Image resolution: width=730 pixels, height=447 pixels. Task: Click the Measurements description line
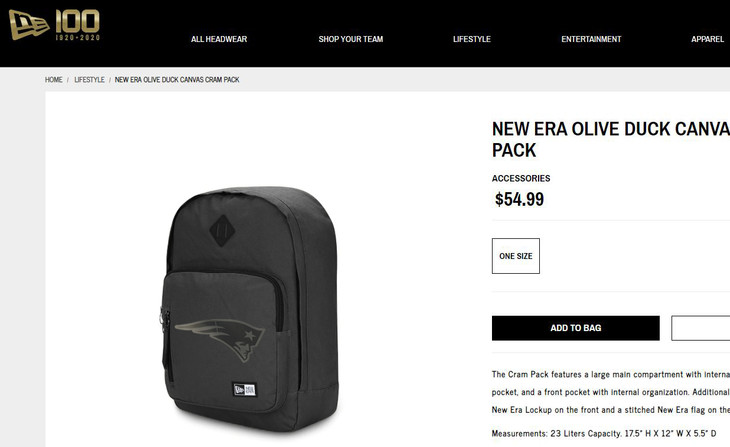(604, 433)
